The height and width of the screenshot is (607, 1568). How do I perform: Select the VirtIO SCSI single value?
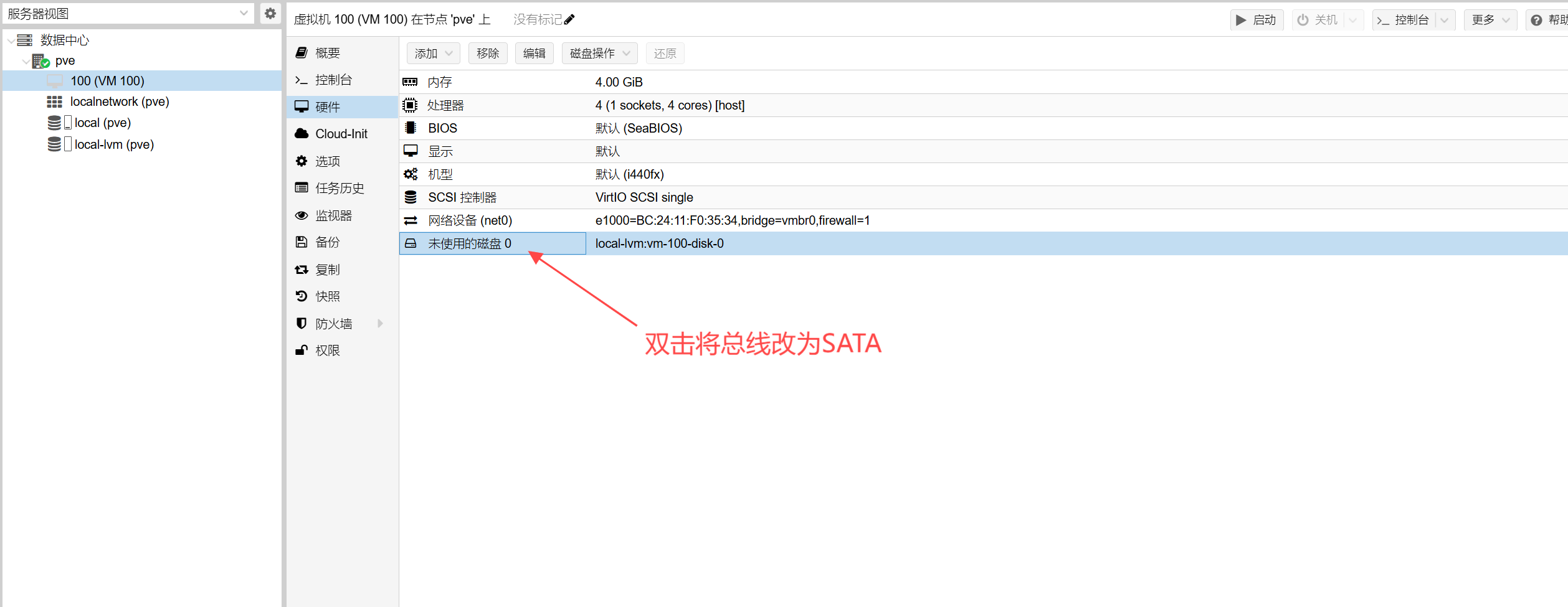pyautogui.click(x=644, y=197)
